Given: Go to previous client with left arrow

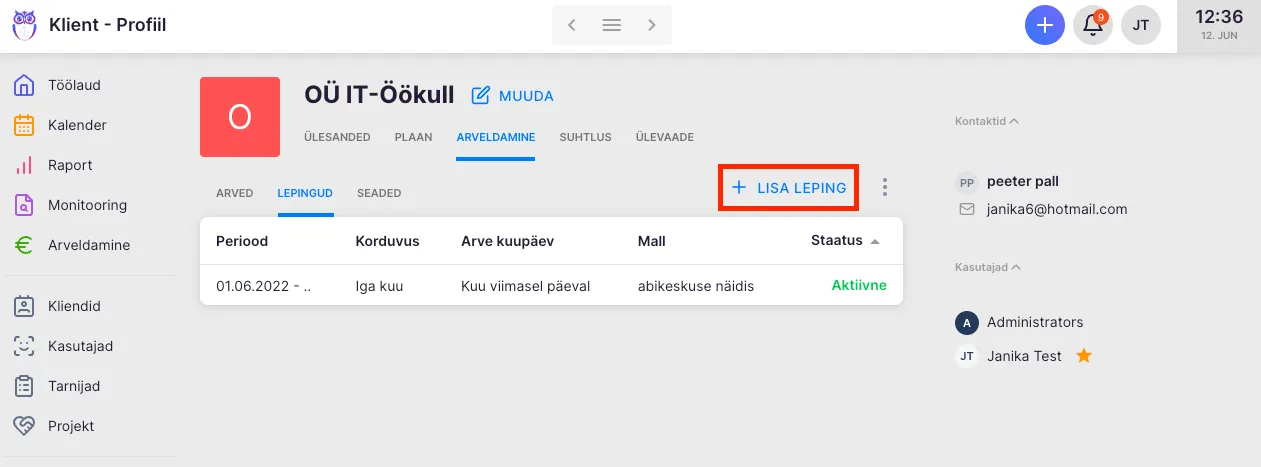Looking at the screenshot, I should (572, 26).
